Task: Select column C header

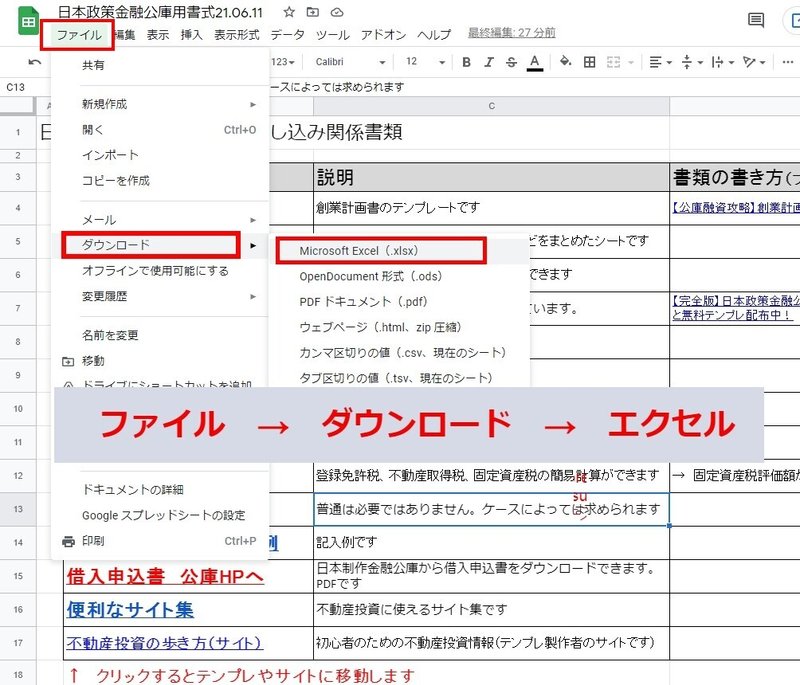Action: tap(491, 106)
